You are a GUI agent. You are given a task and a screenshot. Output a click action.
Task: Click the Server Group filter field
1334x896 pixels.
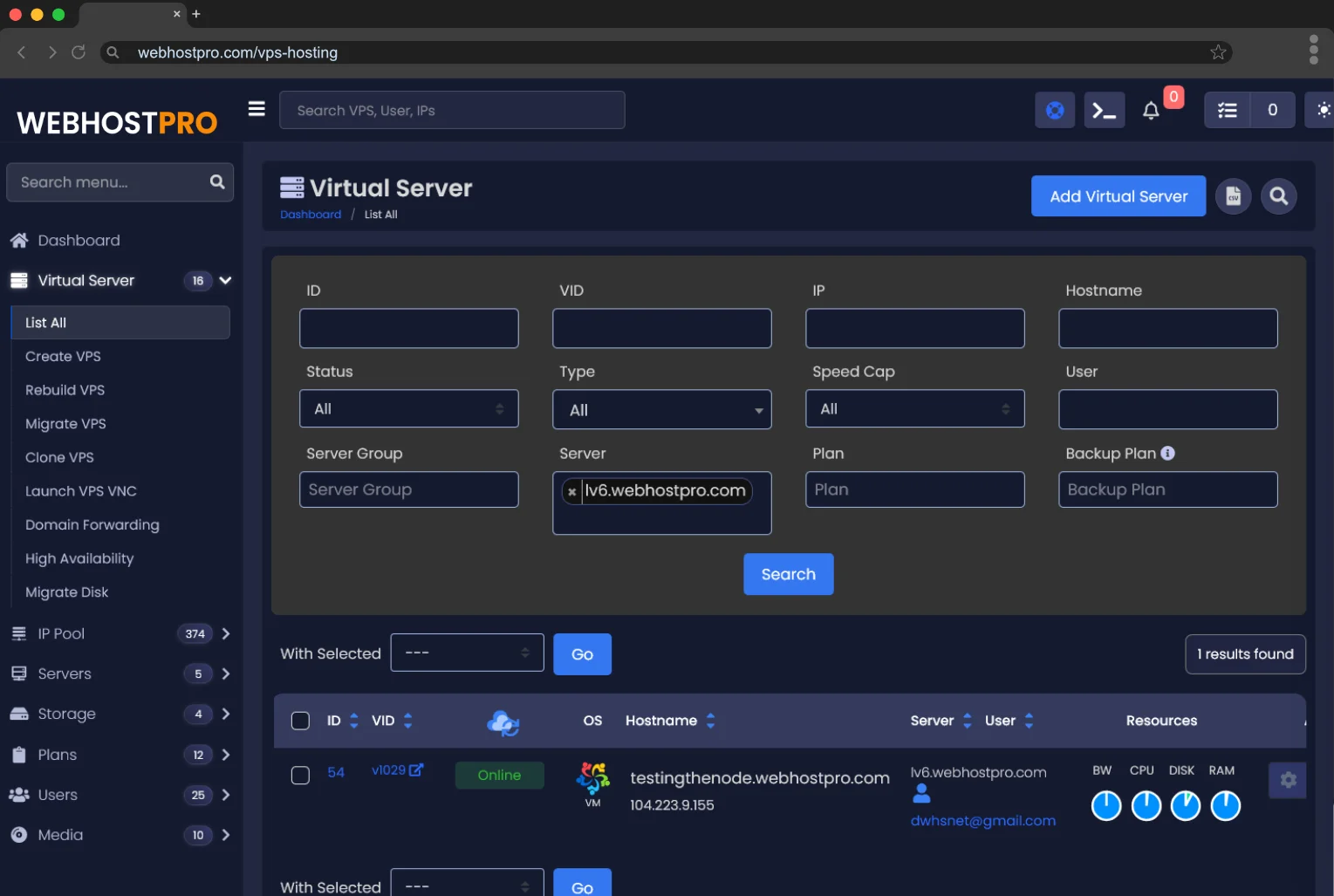[409, 489]
